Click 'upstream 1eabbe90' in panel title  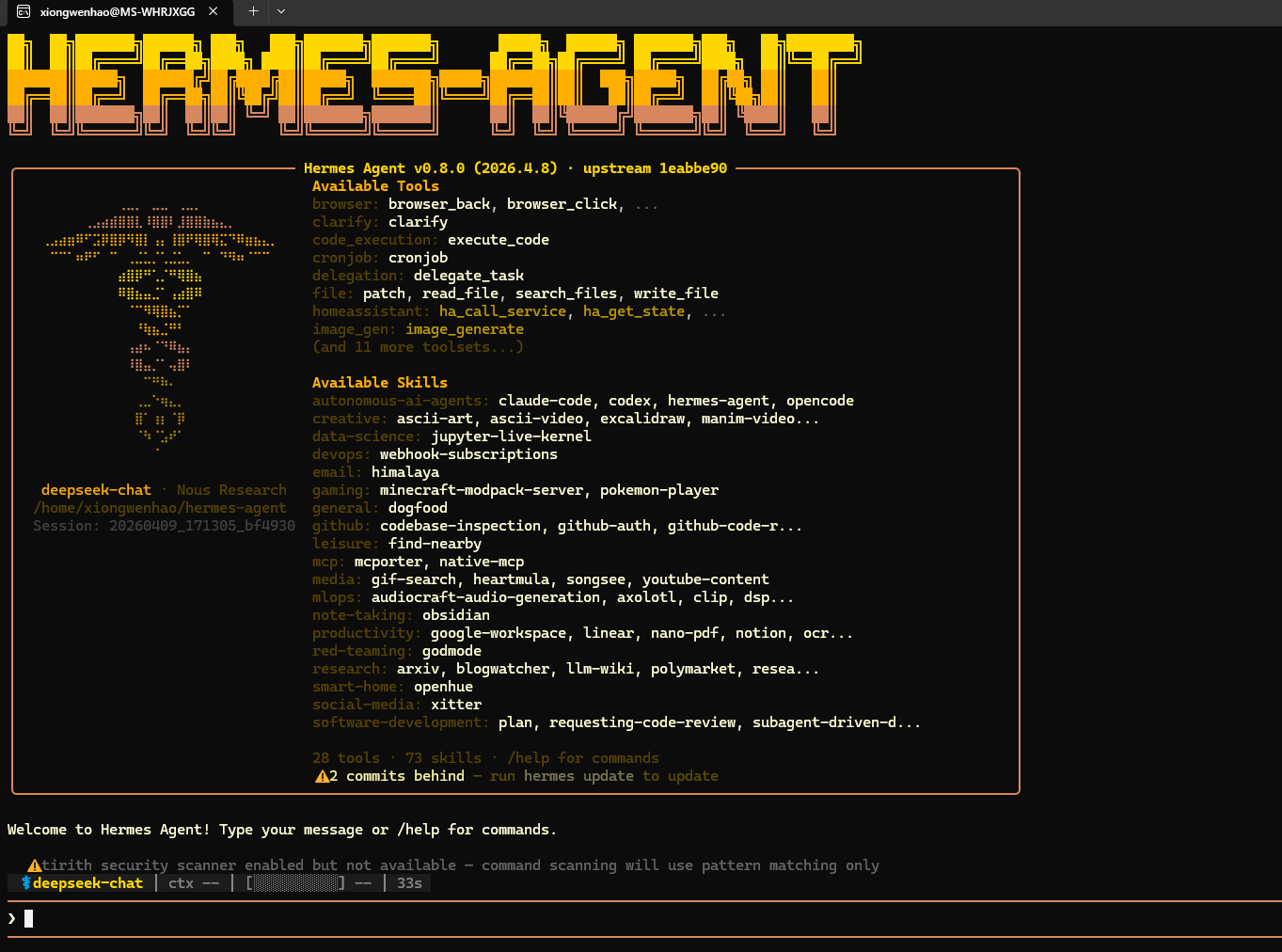(655, 168)
